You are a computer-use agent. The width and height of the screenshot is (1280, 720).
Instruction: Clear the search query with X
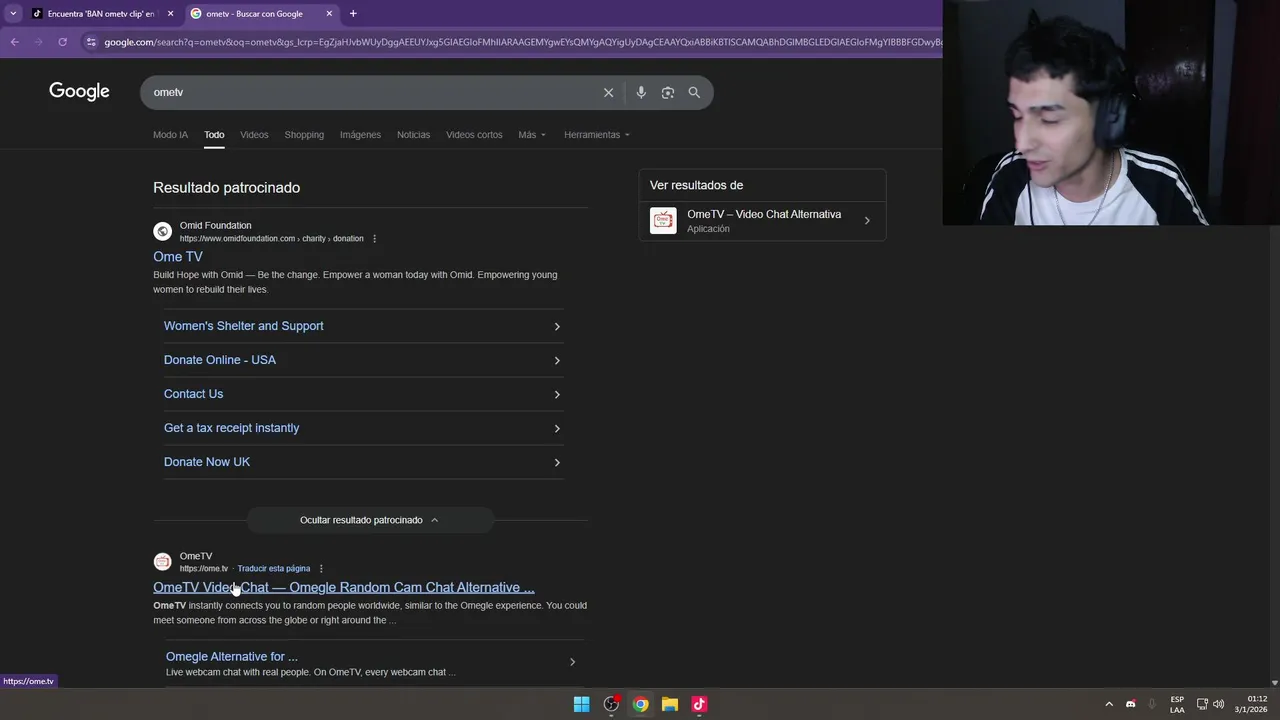(x=608, y=92)
